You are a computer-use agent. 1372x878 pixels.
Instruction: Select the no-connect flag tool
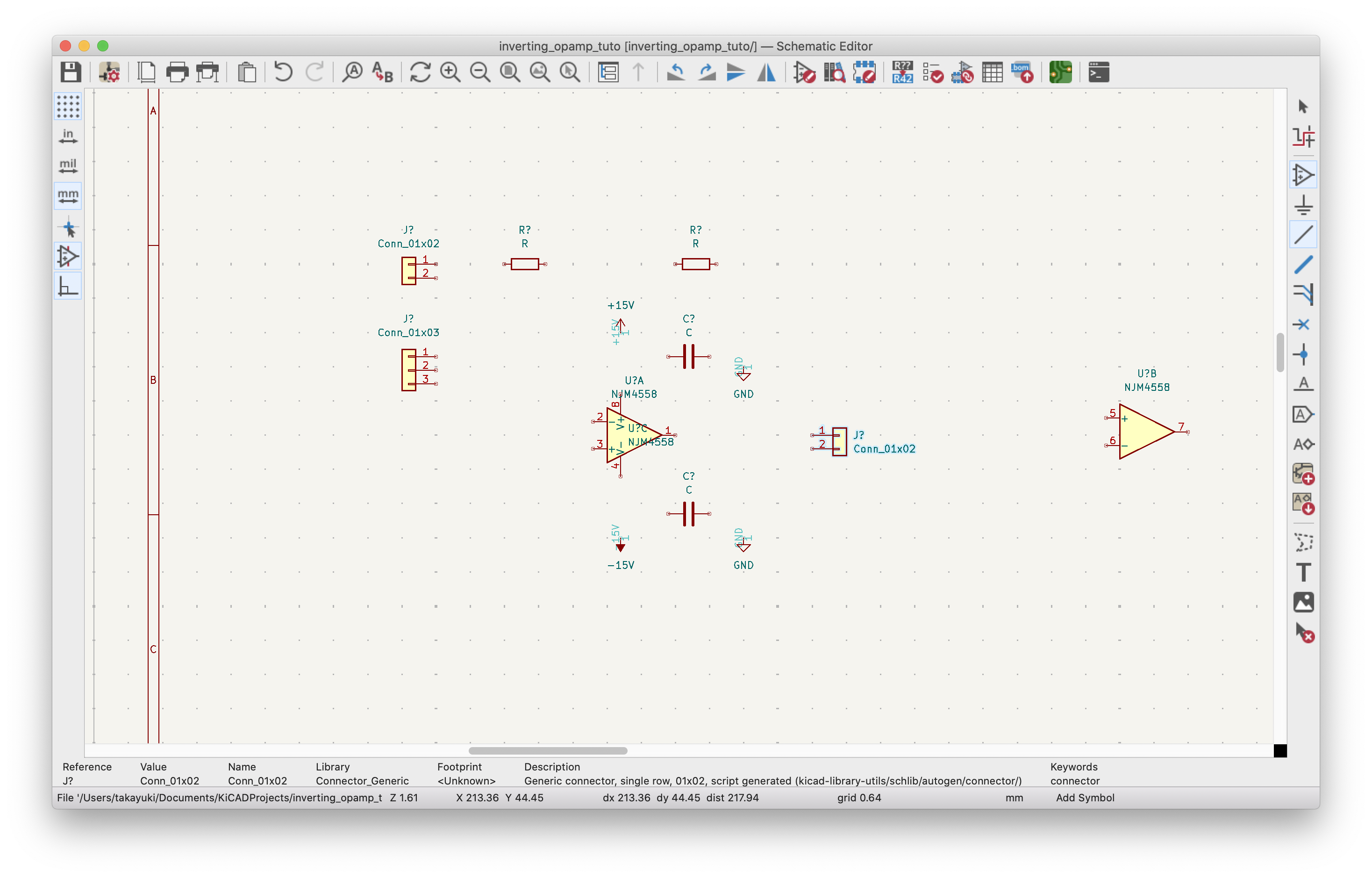coord(1303,325)
